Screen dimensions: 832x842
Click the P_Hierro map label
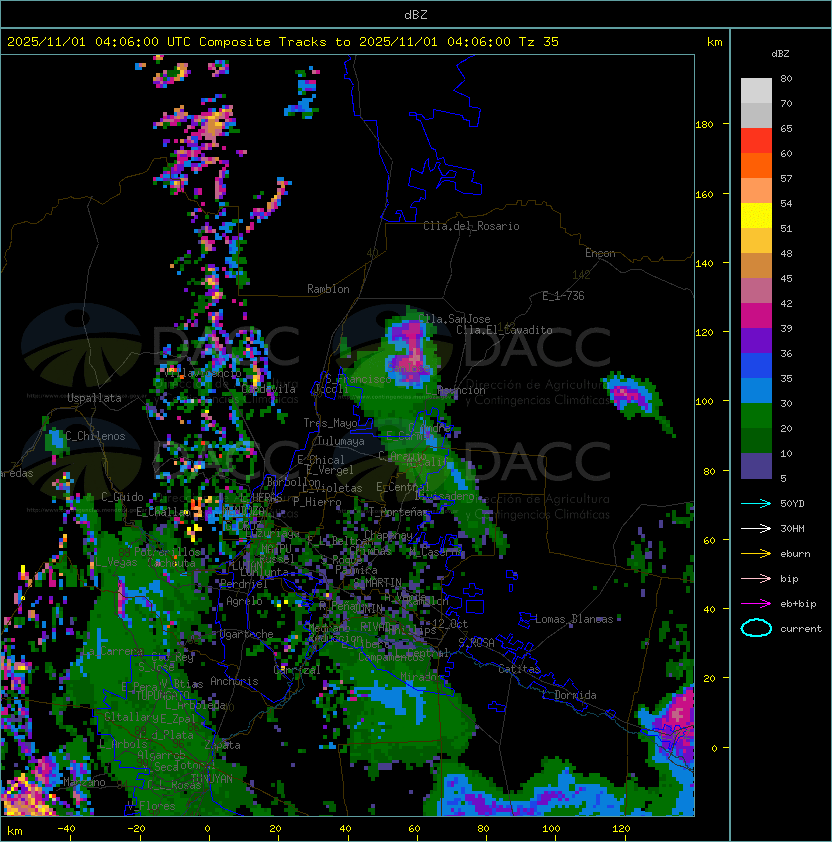point(317,502)
